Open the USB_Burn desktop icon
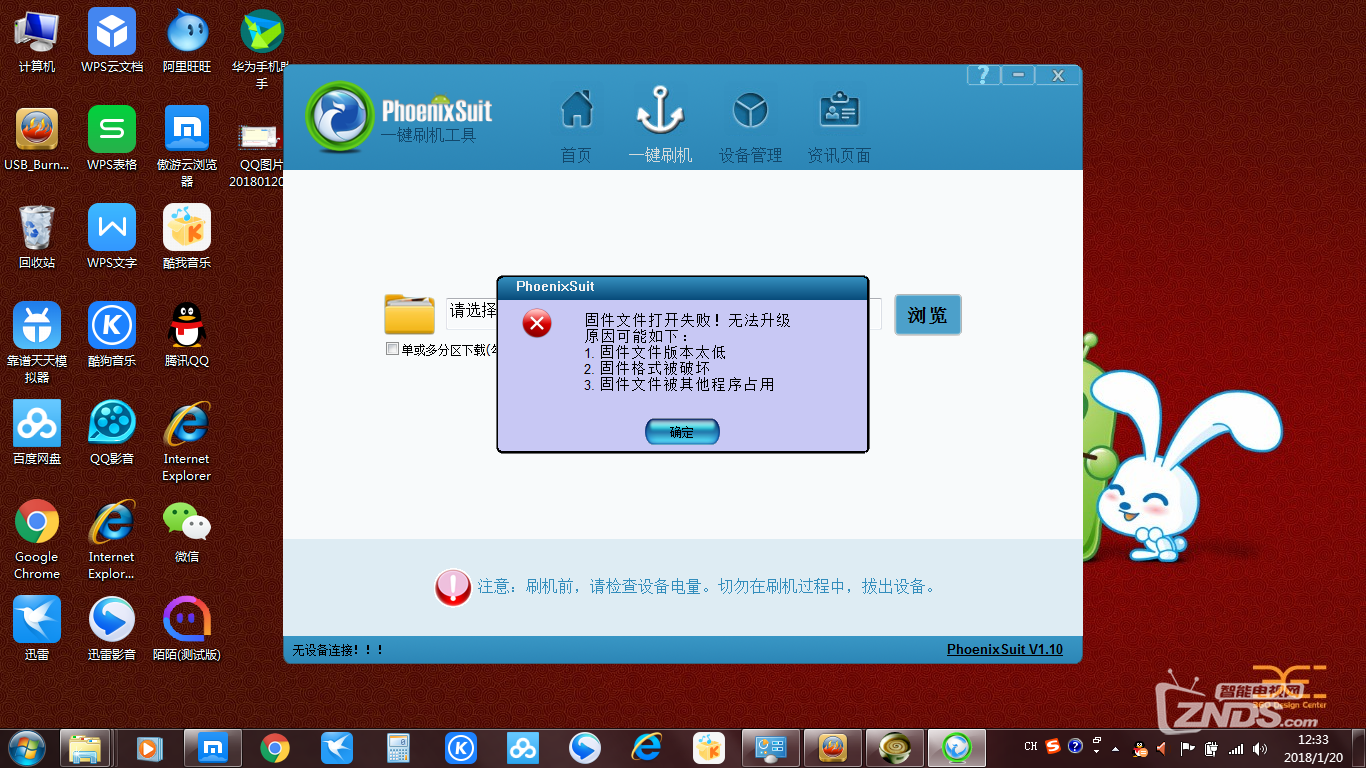The width and height of the screenshot is (1366, 768). (x=37, y=139)
